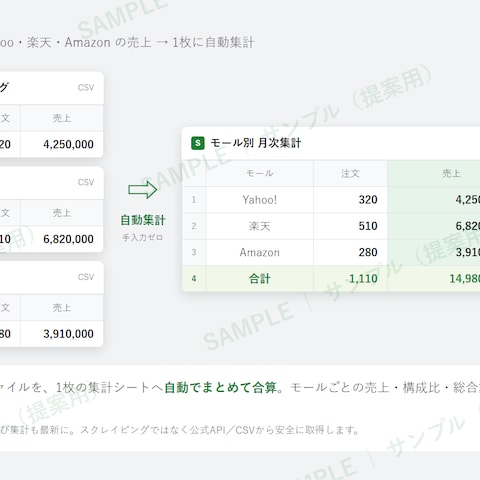Click row number 3 in summary table
The image size is (480, 480).
tap(194, 252)
